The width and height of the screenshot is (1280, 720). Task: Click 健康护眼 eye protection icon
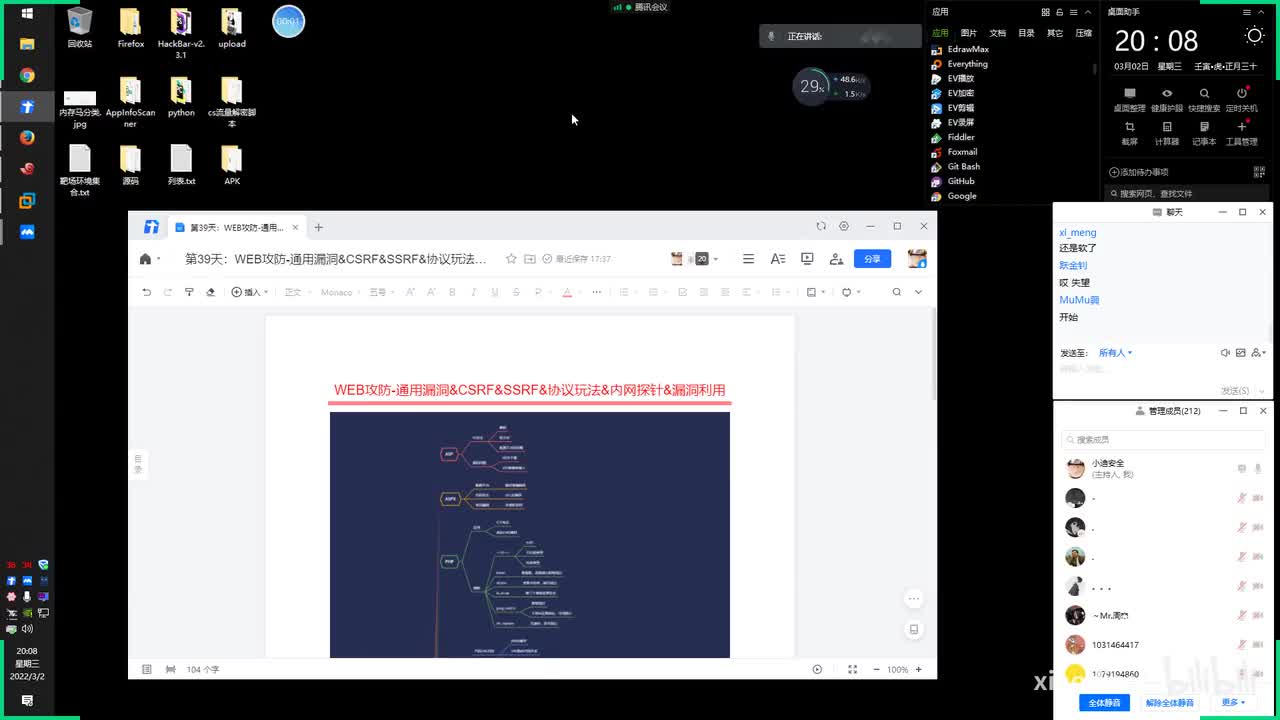point(1167,100)
